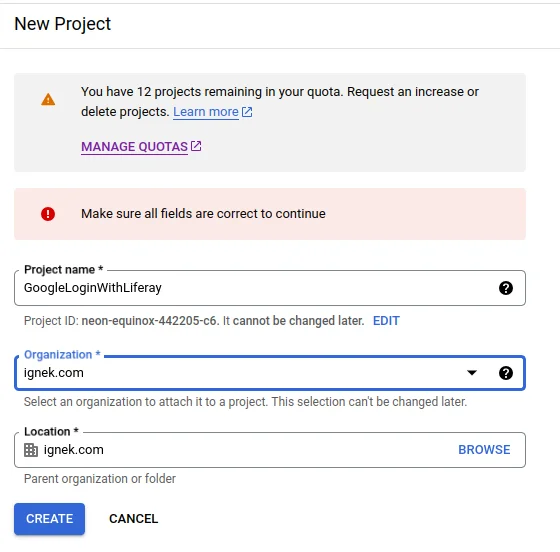Image resolution: width=560 pixels, height=552 pixels.
Task: Click the Organization field help icon
Action: [506, 373]
